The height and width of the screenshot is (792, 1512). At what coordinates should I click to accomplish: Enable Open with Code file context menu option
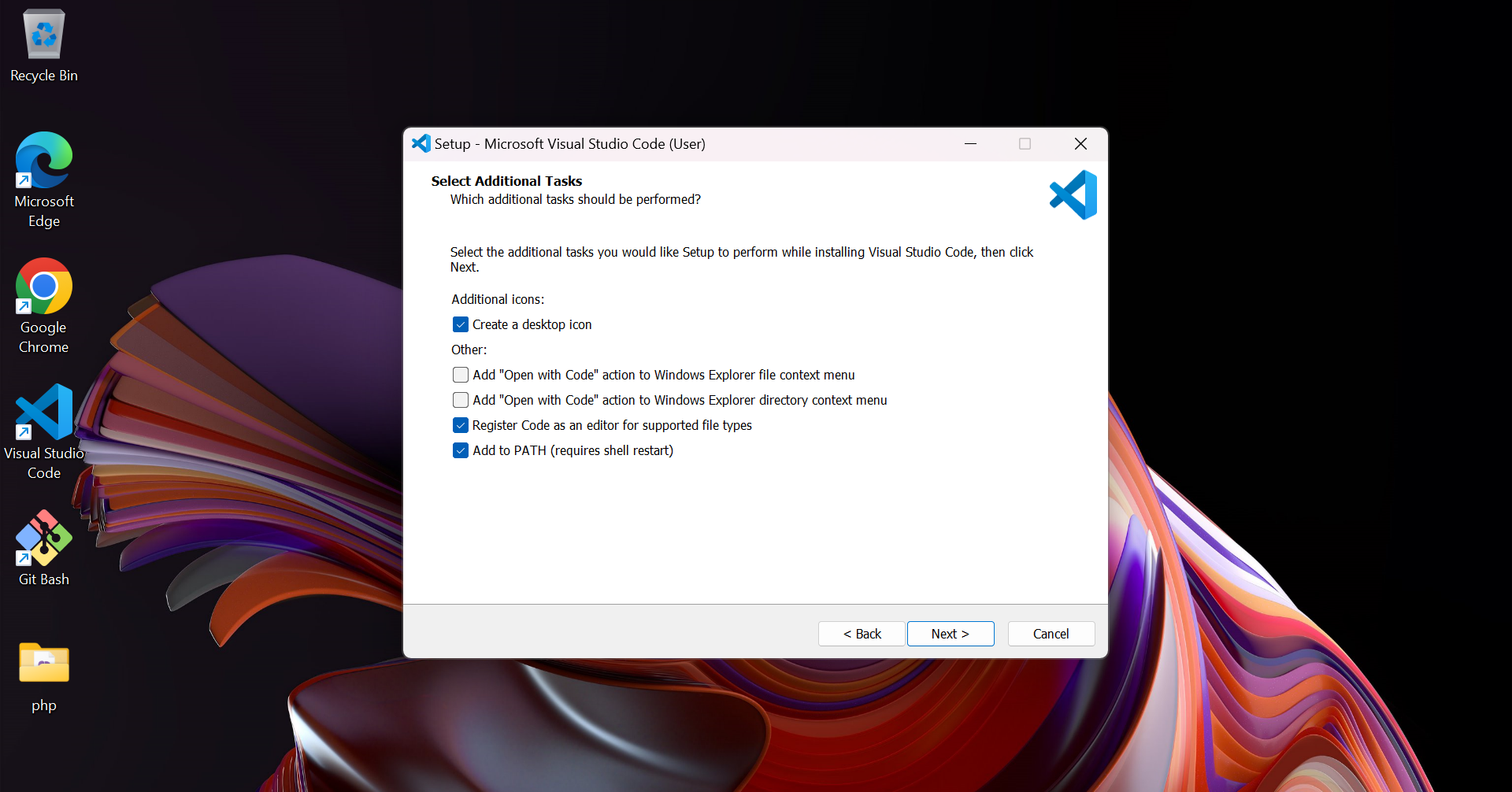click(x=461, y=375)
